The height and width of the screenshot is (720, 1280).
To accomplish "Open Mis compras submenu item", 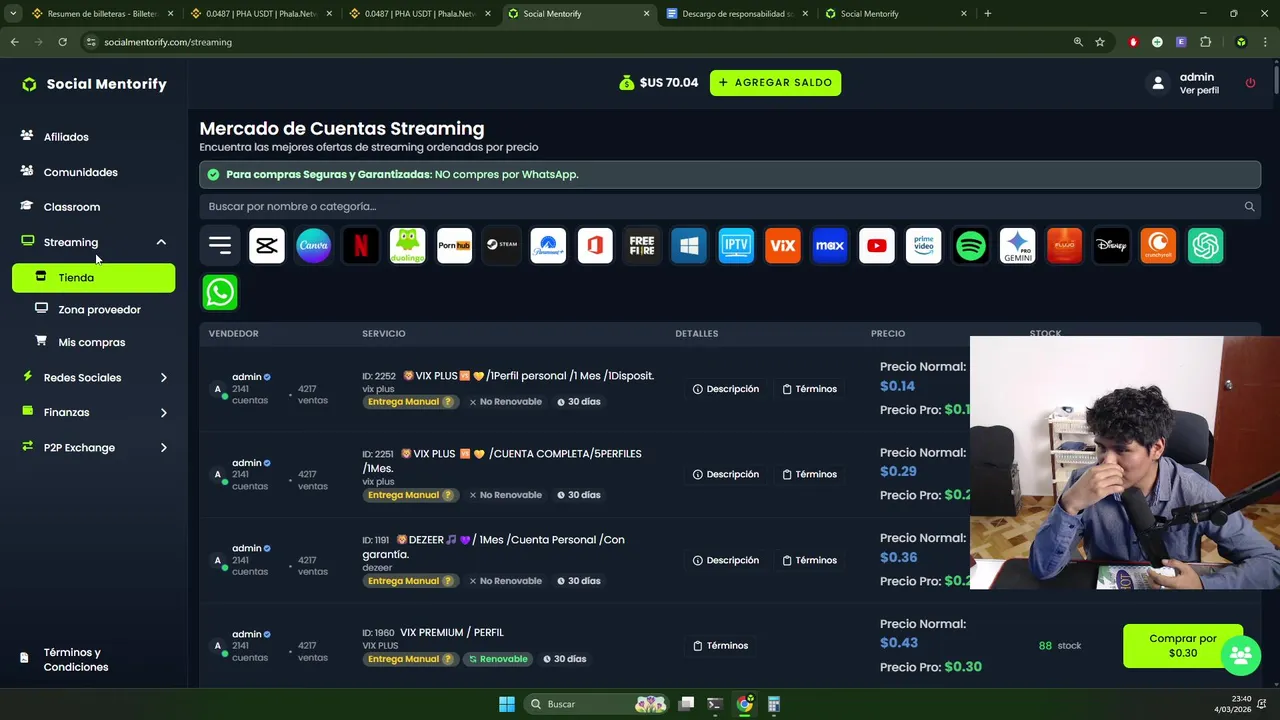I will [91, 342].
